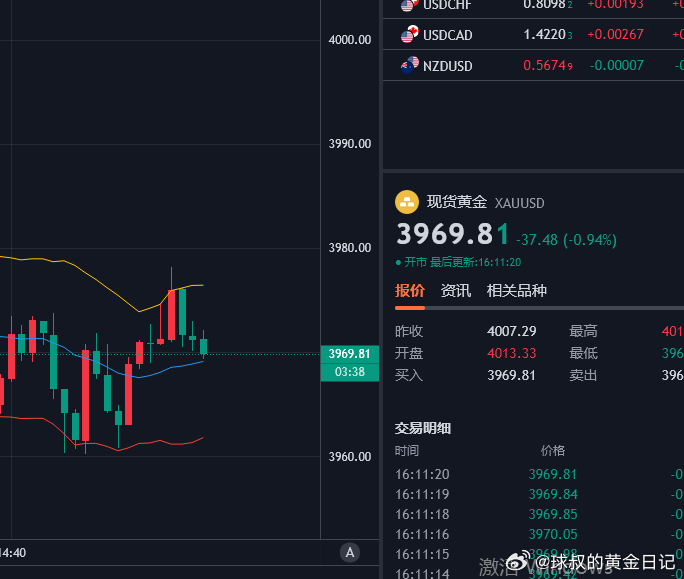This screenshot has height=579, width=684.
Task: Select the NZDUSD flag icon
Action: (x=410, y=65)
